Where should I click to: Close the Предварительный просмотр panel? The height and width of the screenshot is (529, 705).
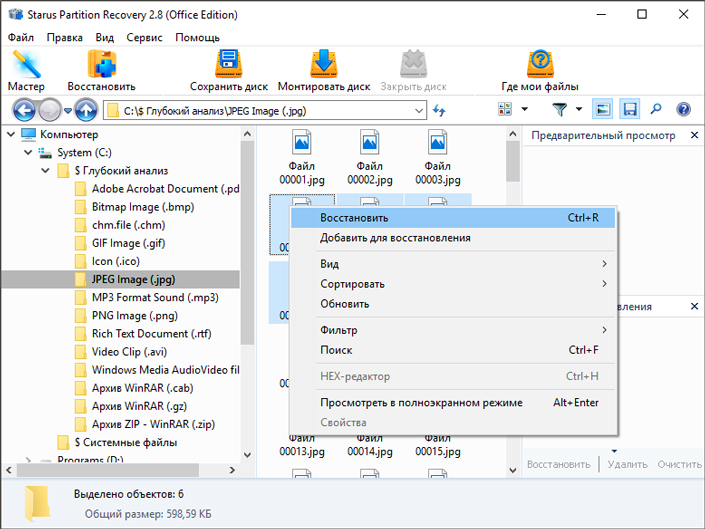[694, 135]
